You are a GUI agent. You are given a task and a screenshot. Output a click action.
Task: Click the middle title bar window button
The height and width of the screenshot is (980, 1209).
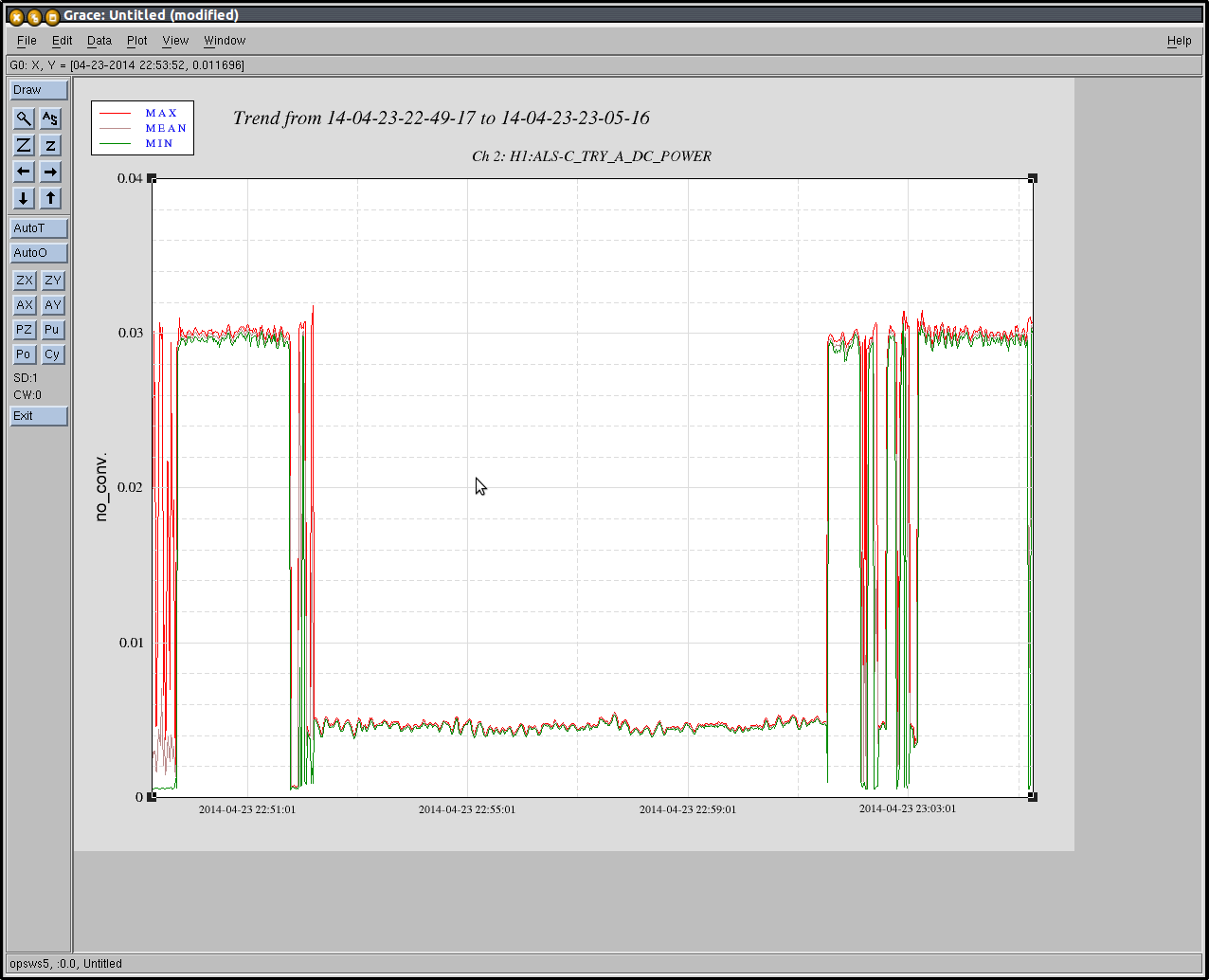pyautogui.click(x=34, y=16)
